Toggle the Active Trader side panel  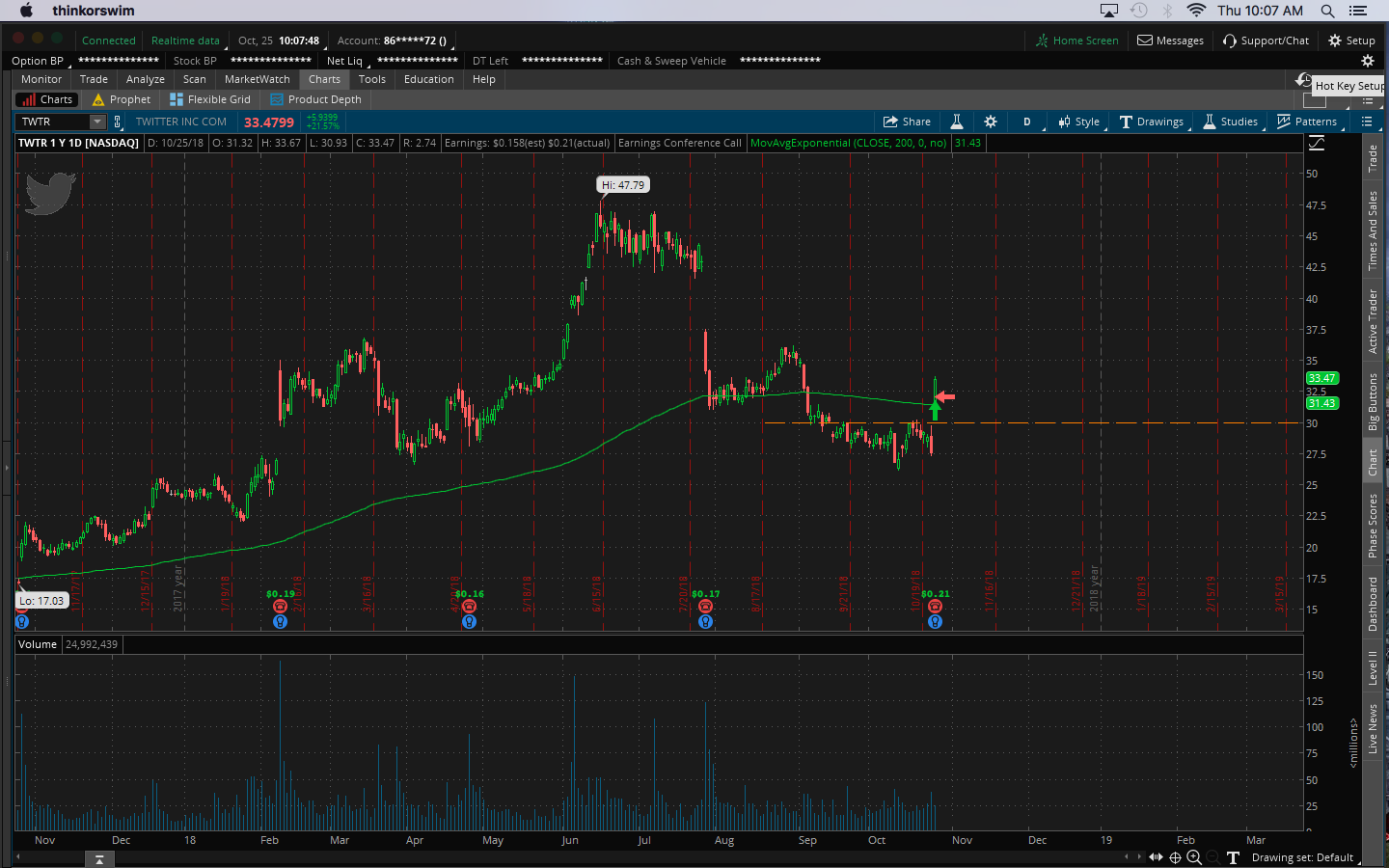pos(1373,321)
